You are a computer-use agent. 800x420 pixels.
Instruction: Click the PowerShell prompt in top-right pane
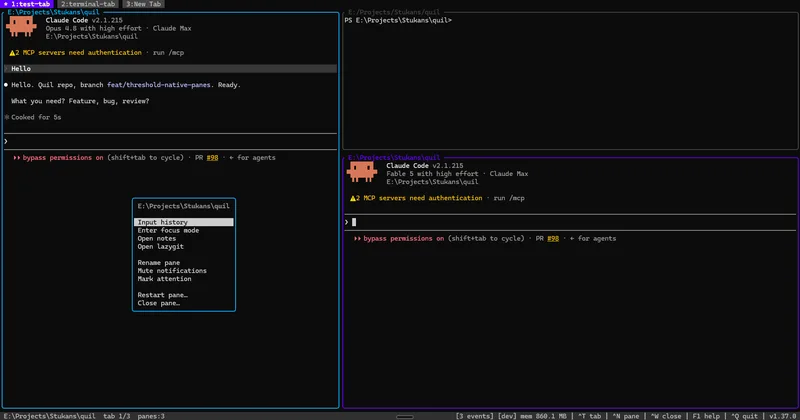click(x=398, y=20)
